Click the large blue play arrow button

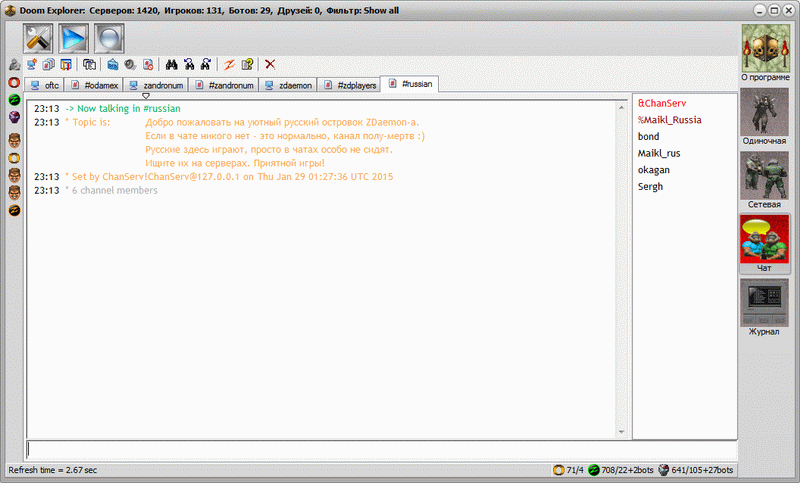(76, 38)
